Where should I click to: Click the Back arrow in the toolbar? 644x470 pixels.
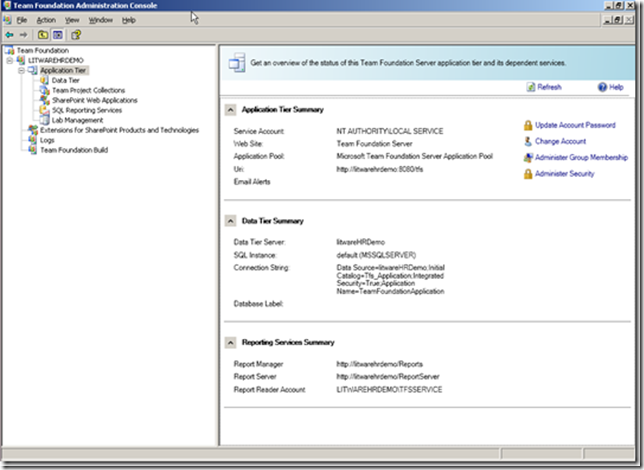[x=9, y=34]
